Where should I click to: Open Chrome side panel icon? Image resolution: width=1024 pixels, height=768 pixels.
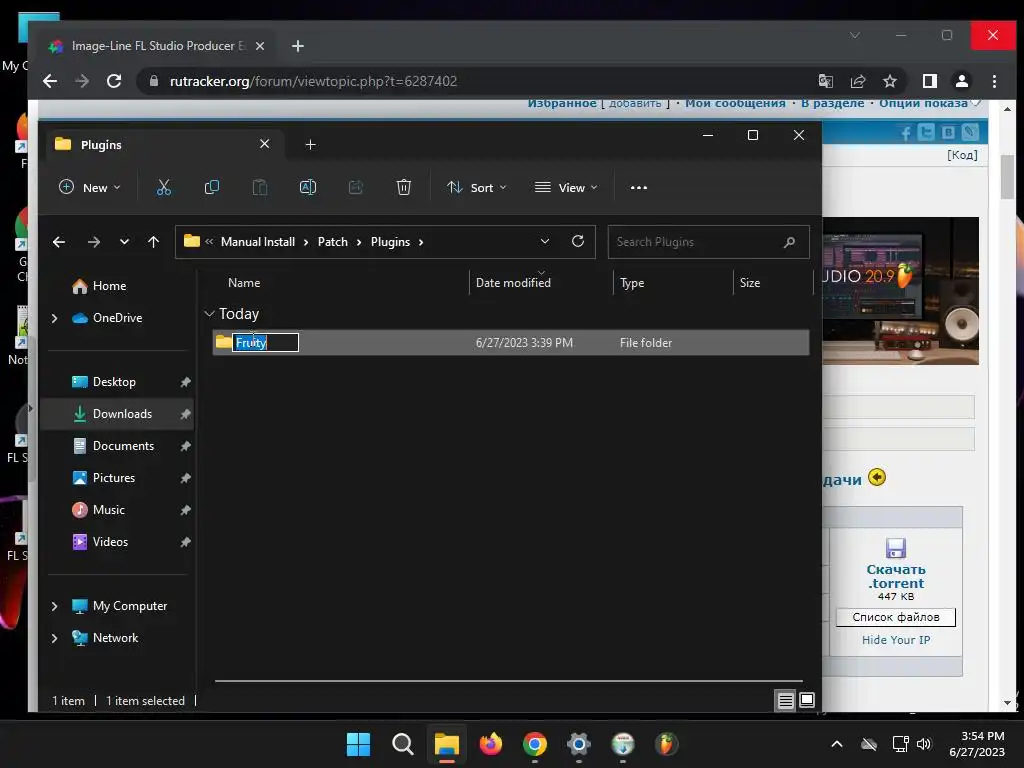pos(929,81)
